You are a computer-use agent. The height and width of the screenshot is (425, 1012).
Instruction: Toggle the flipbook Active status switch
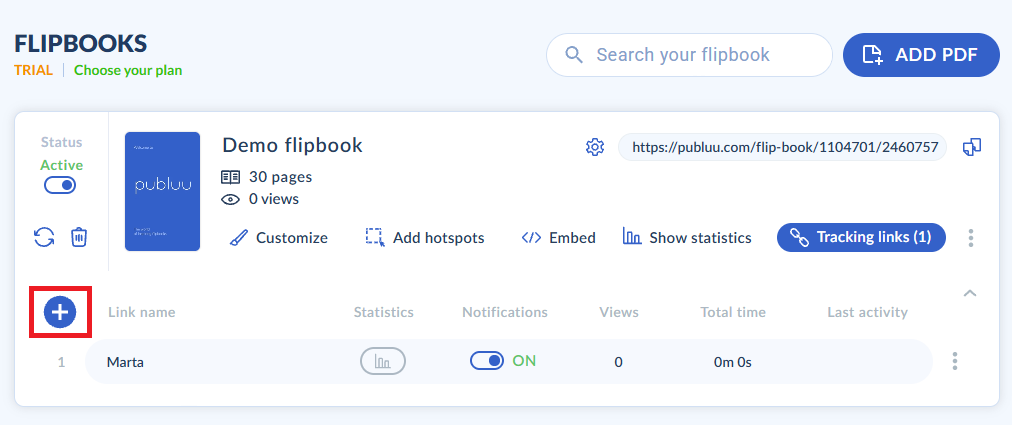click(x=60, y=186)
